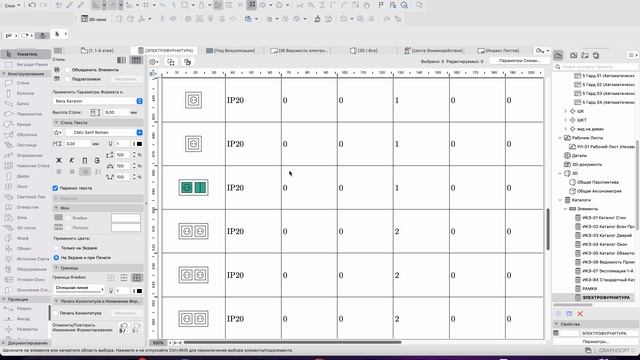Select the Фасад elevation tool
Viewport: 640px width, 360px height.
click(23, 319)
